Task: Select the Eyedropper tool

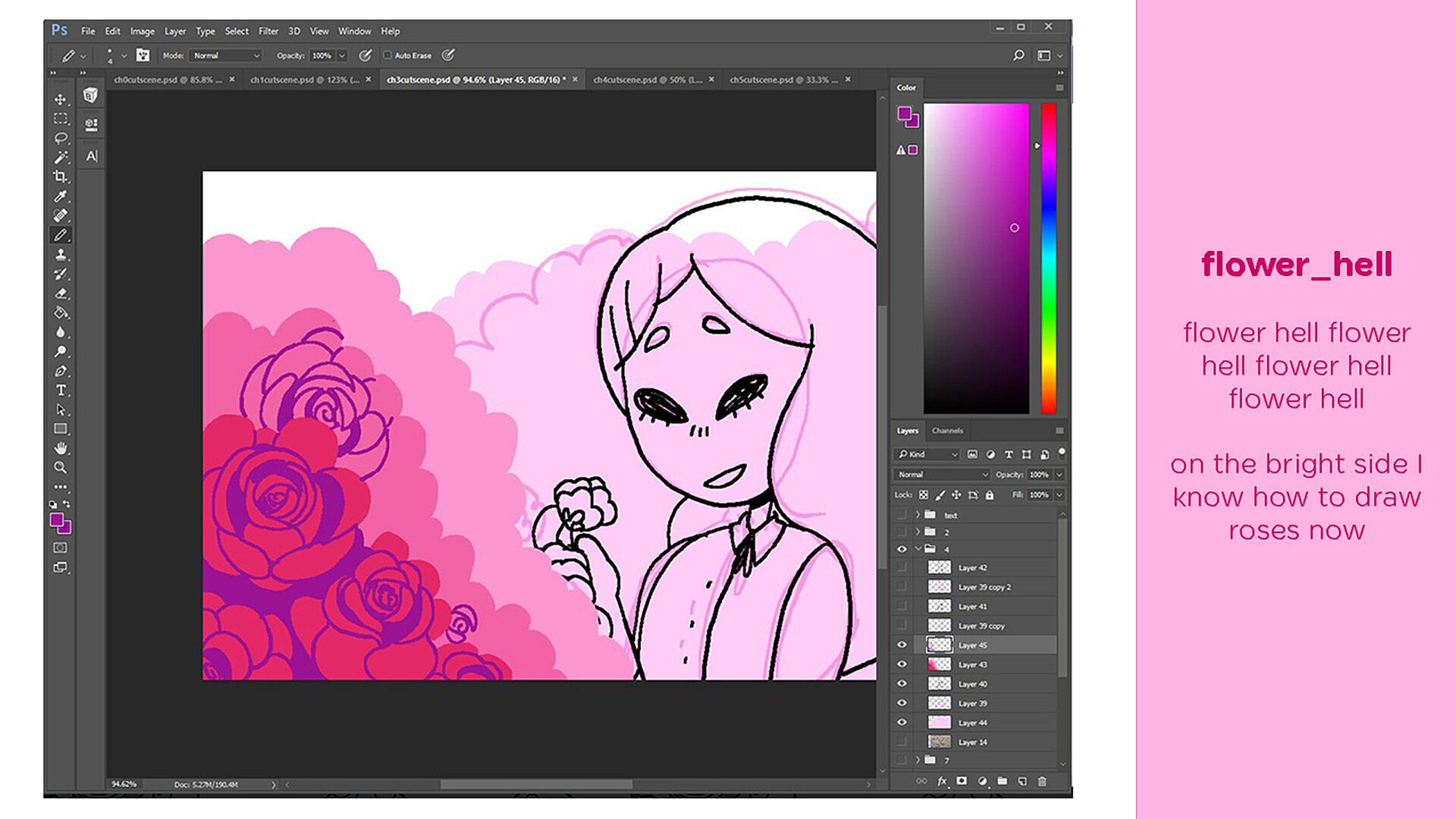Action: (x=61, y=196)
